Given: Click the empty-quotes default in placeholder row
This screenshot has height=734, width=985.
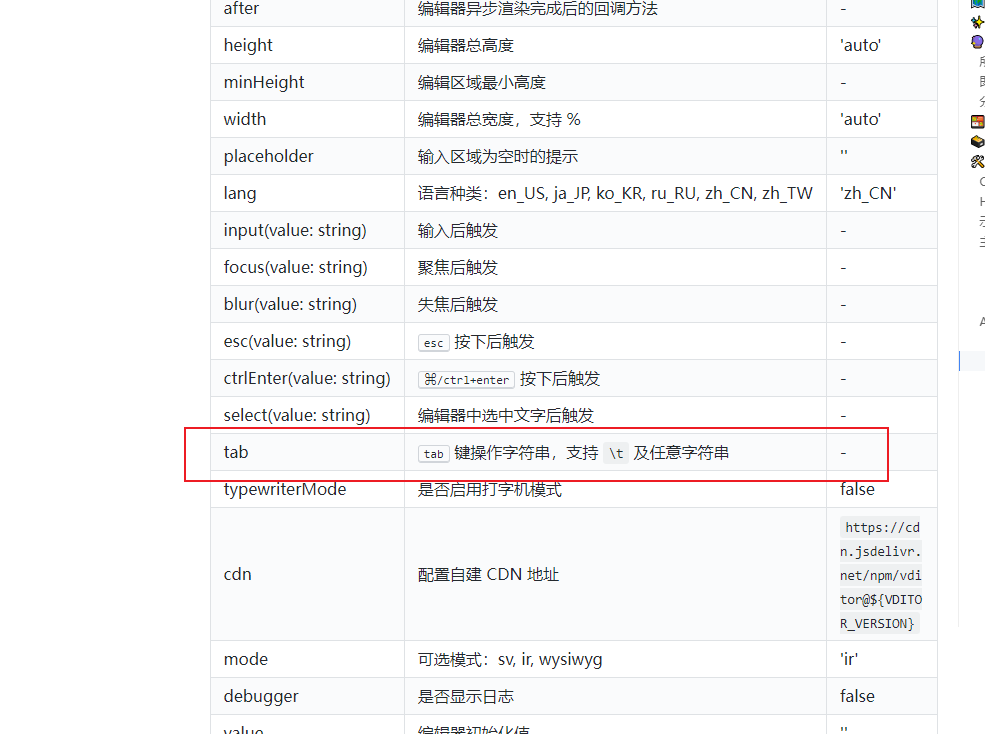Looking at the screenshot, I should 844,154.
